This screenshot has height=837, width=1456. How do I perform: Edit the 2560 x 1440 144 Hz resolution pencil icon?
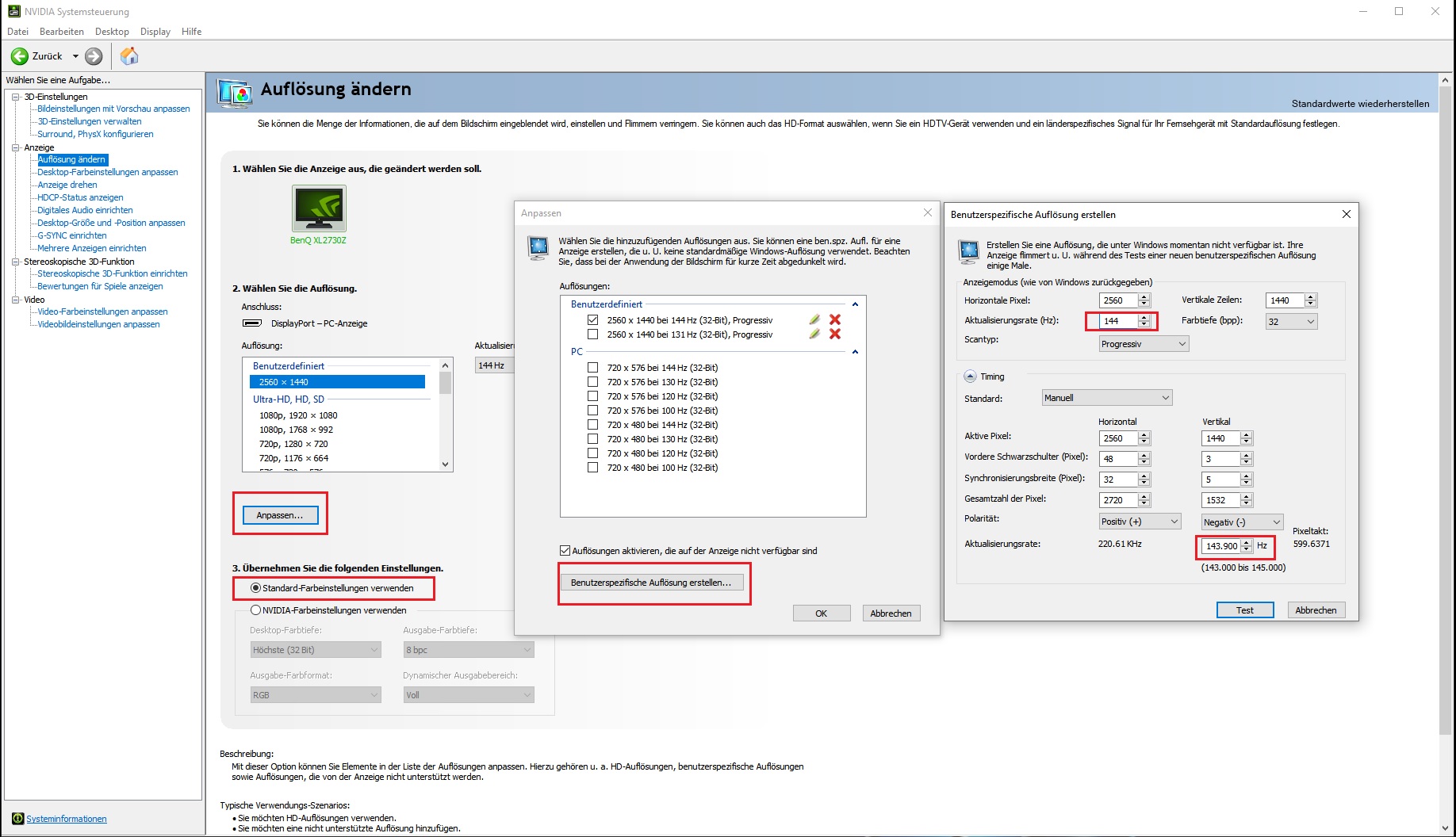(x=814, y=319)
